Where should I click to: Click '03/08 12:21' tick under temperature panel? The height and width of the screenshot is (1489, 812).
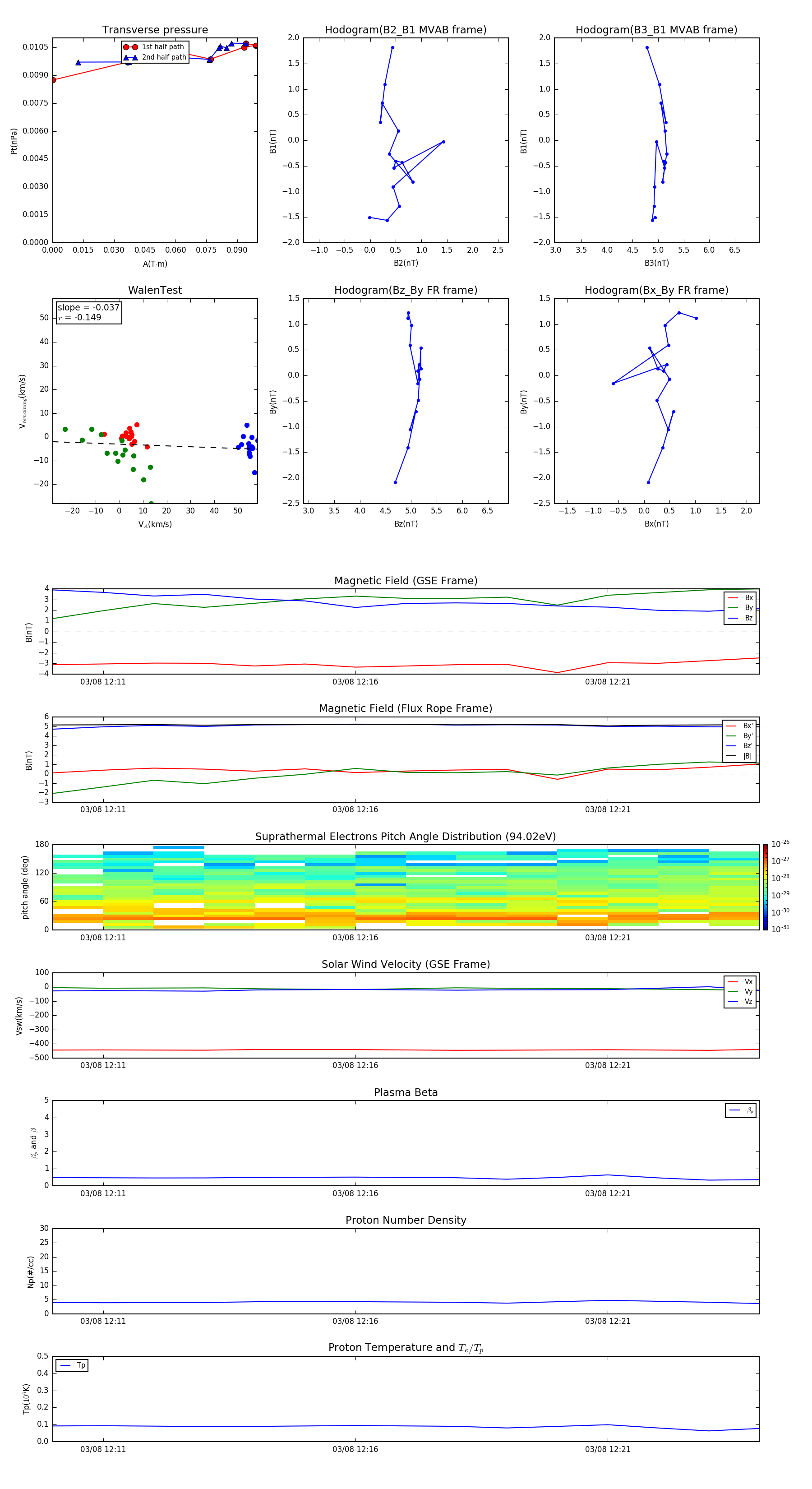(607, 1449)
